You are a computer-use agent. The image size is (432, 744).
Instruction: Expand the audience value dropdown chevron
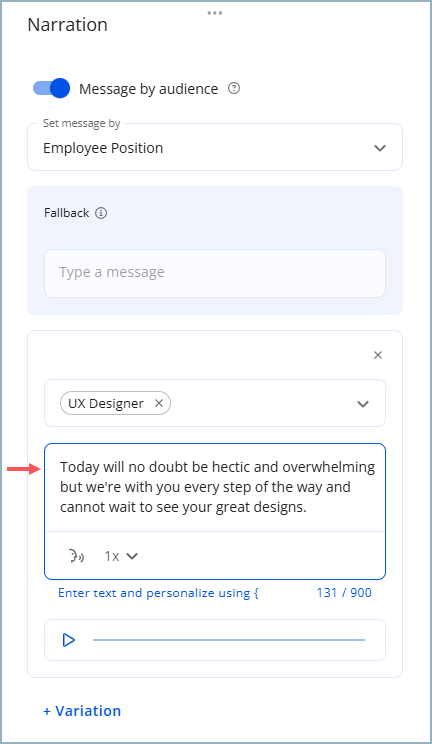363,404
